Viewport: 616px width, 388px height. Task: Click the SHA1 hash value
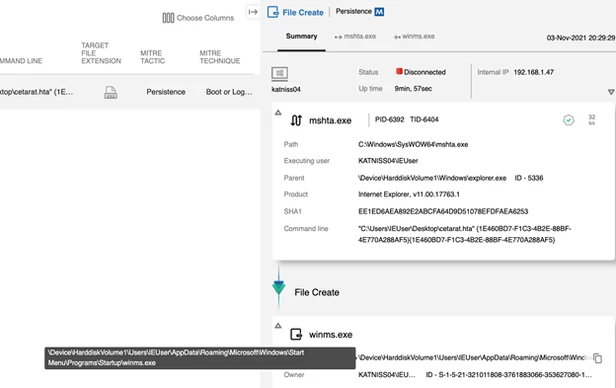pyautogui.click(x=443, y=212)
